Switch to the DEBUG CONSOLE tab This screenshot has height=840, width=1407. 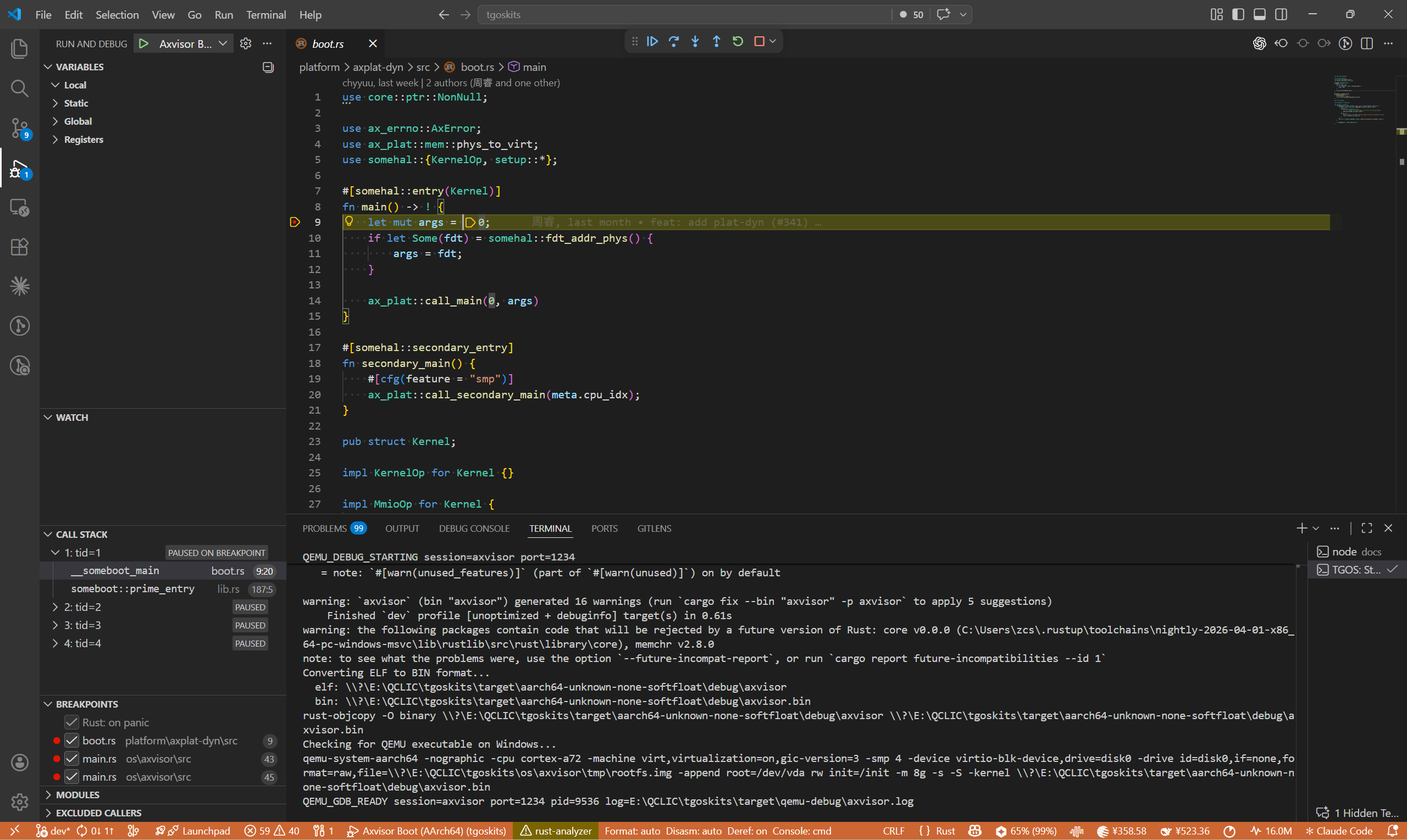[x=474, y=528]
